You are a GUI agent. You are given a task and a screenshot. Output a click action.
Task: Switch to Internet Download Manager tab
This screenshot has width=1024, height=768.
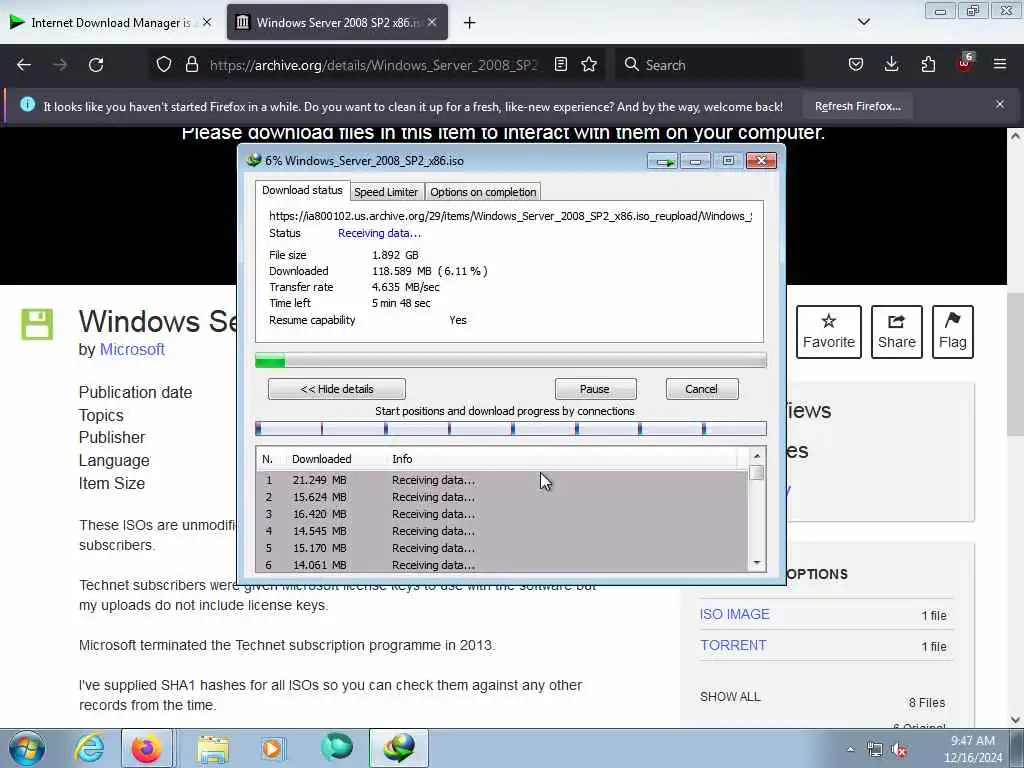point(111,22)
